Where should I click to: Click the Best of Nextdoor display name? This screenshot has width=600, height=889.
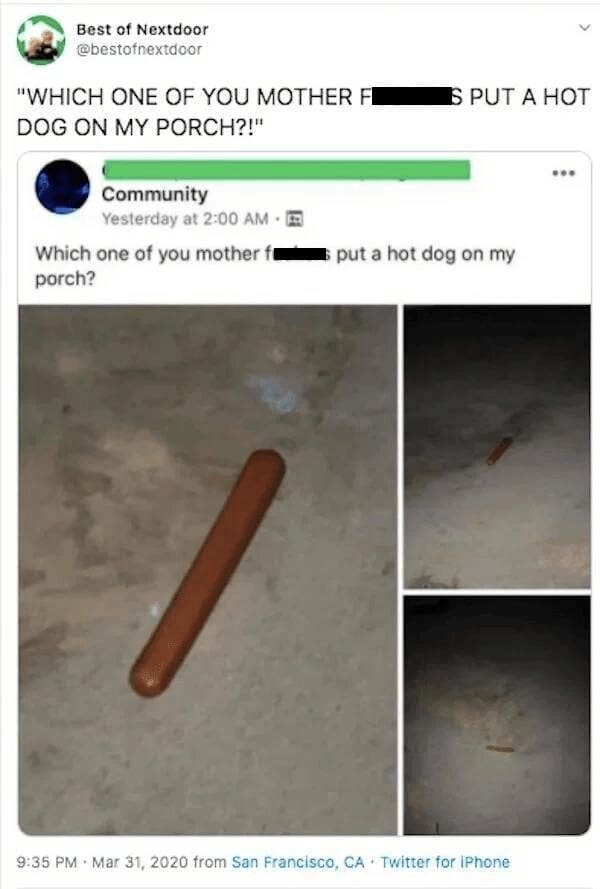pyautogui.click(x=142, y=29)
